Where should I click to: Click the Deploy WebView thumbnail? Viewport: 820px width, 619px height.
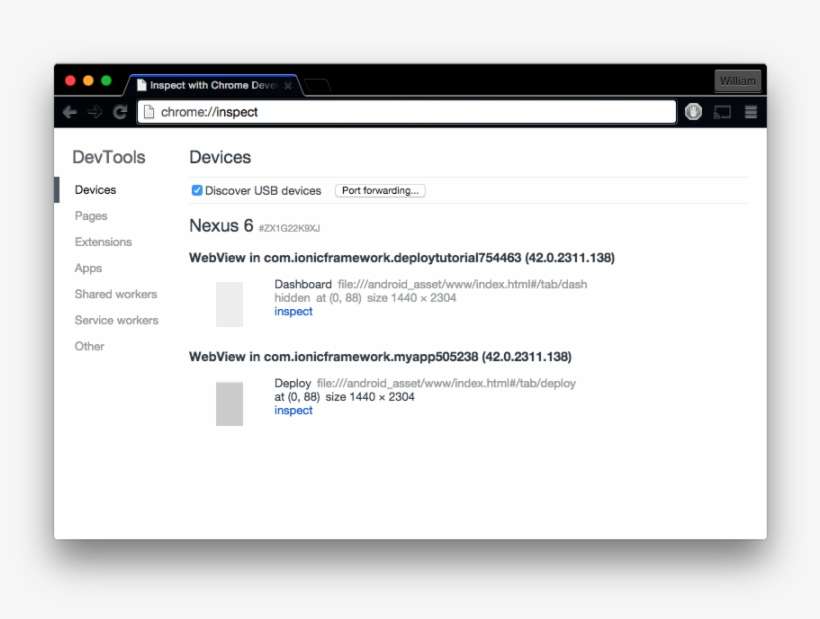point(229,403)
